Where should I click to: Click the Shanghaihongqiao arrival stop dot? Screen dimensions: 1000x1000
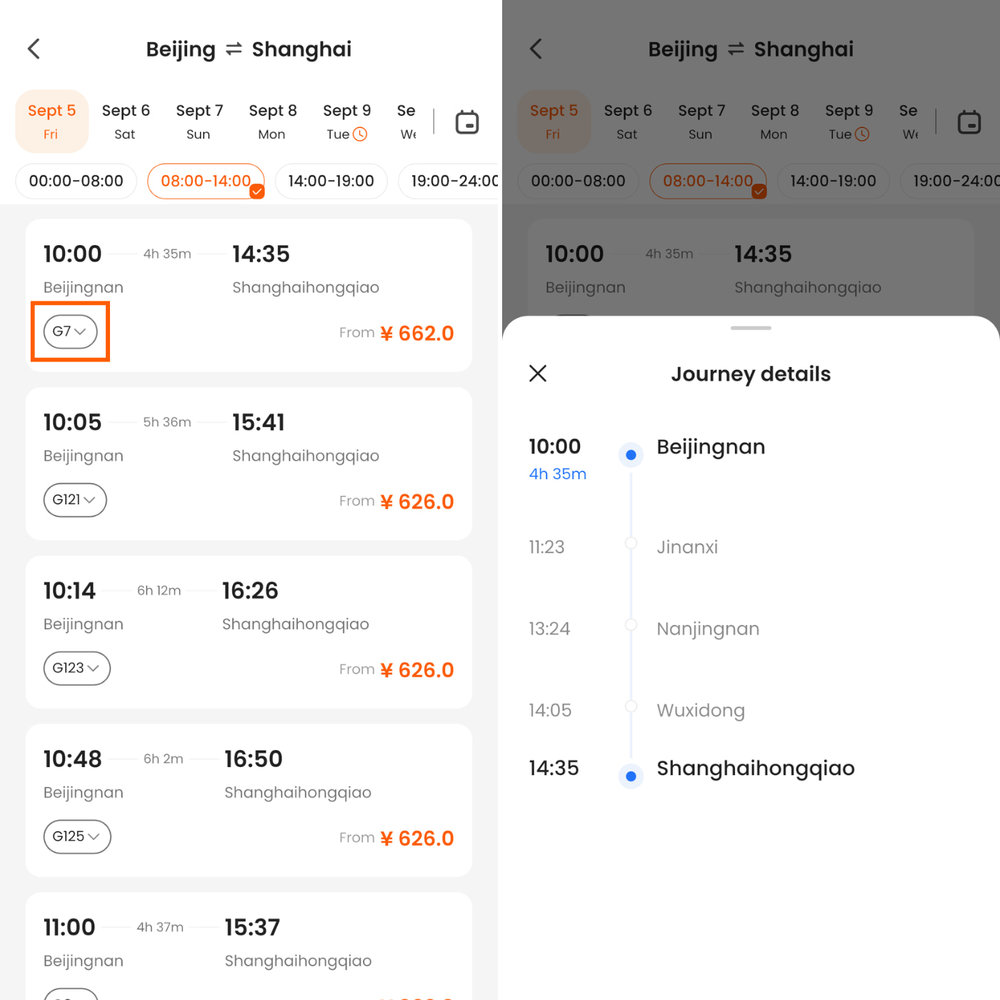(x=630, y=776)
